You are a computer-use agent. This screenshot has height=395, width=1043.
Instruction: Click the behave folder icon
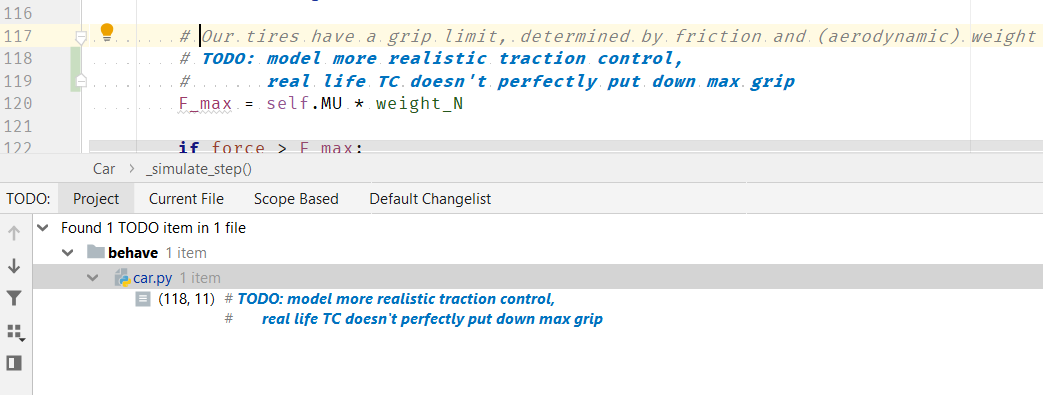coord(96,253)
